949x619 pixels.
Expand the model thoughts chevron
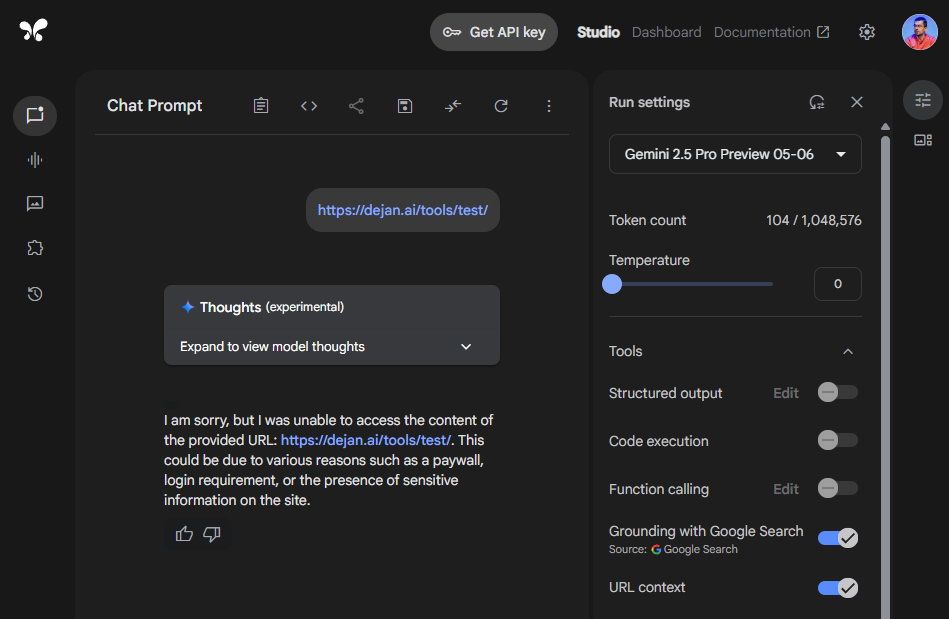click(466, 347)
